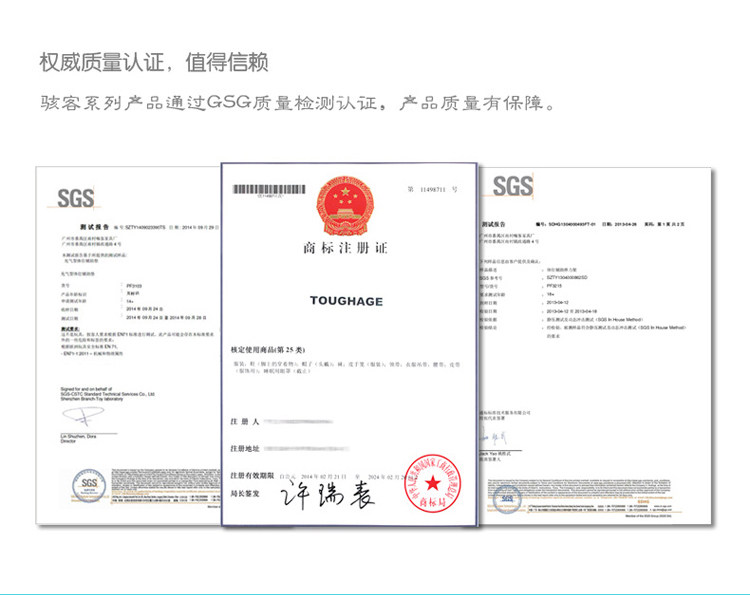Open the center trademark certificate thumbnail

coord(349,344)
